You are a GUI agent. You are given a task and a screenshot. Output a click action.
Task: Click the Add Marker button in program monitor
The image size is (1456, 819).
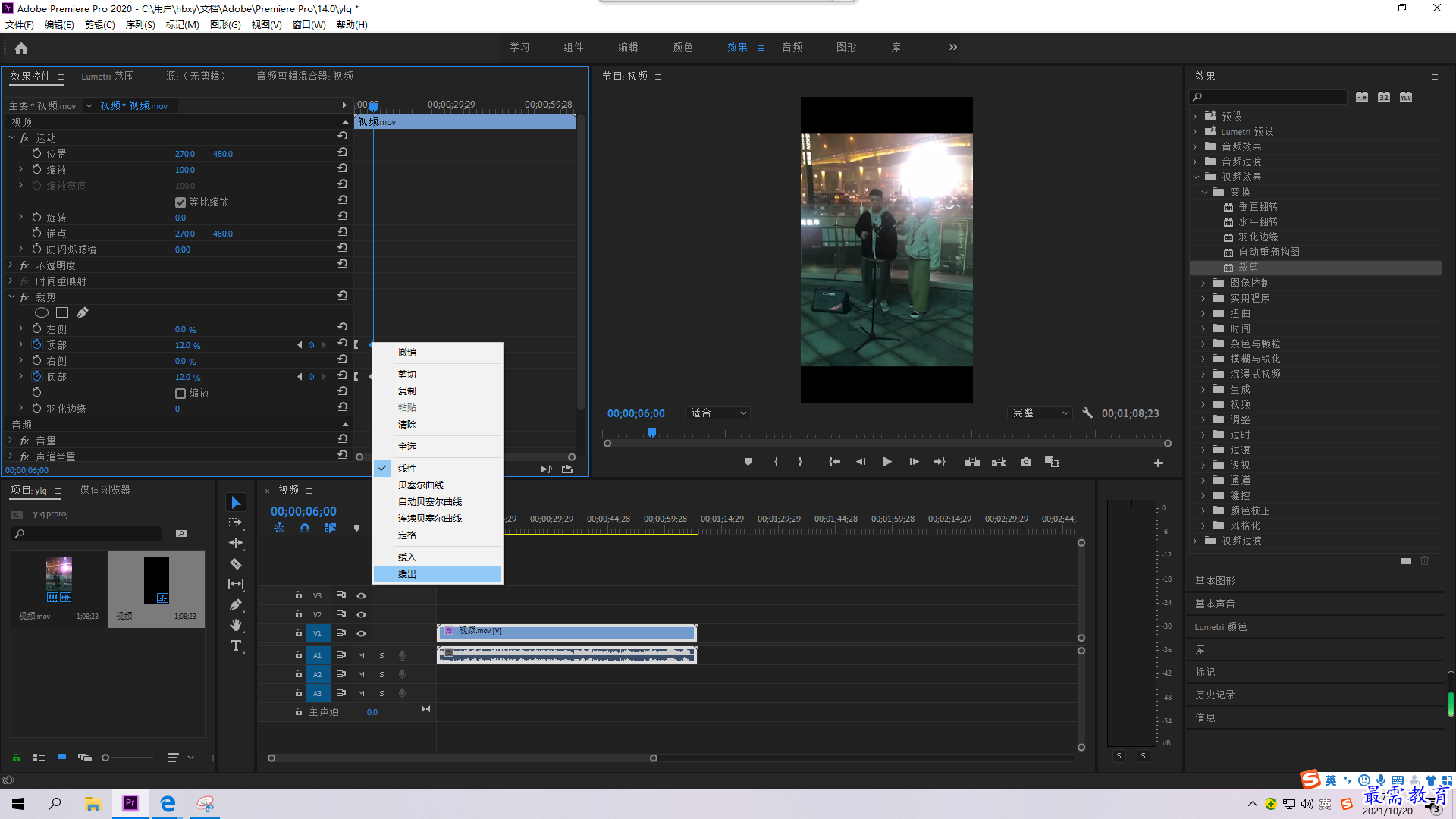(748, 462)
